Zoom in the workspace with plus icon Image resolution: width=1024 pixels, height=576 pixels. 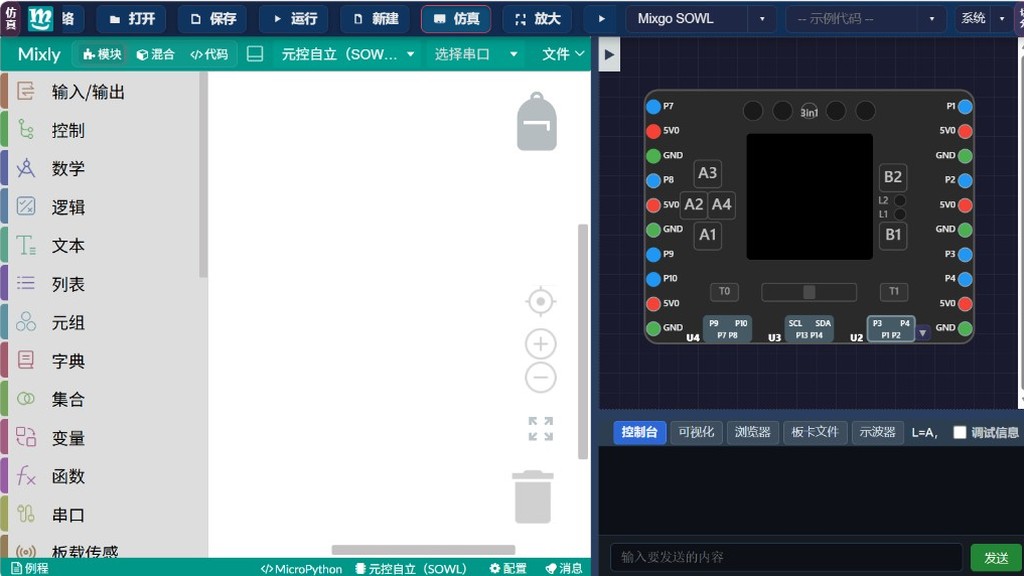[541, 344]
